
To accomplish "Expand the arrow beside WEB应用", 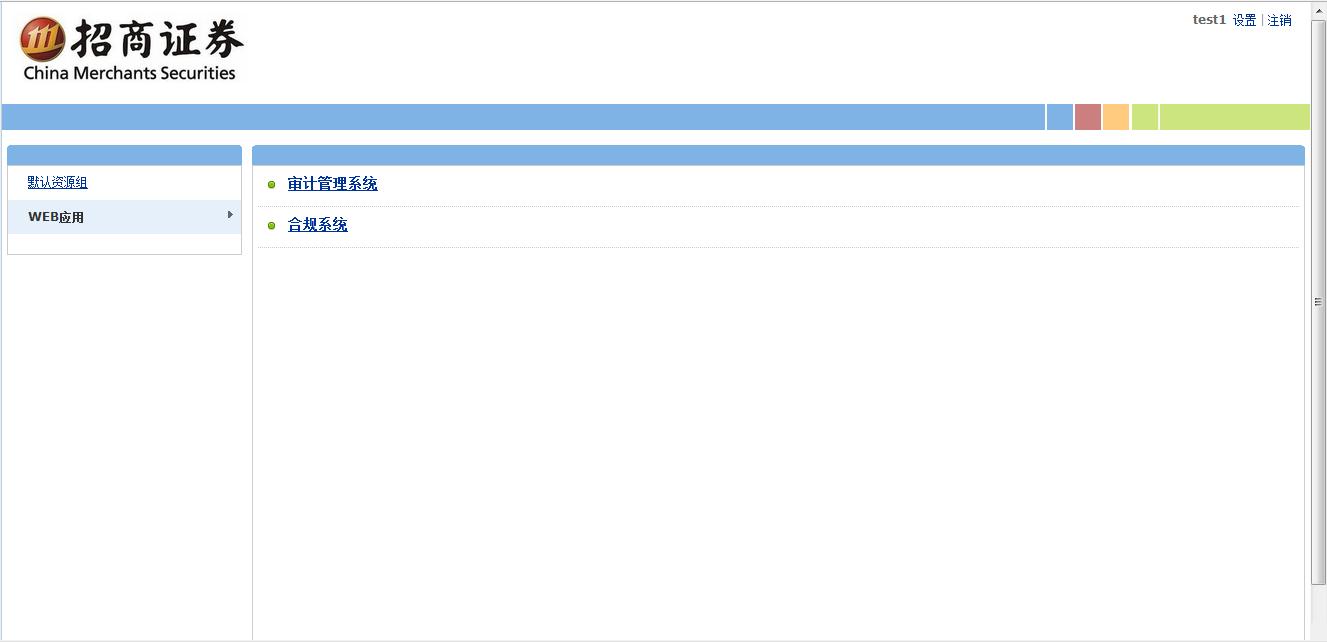I will point(230,215).
